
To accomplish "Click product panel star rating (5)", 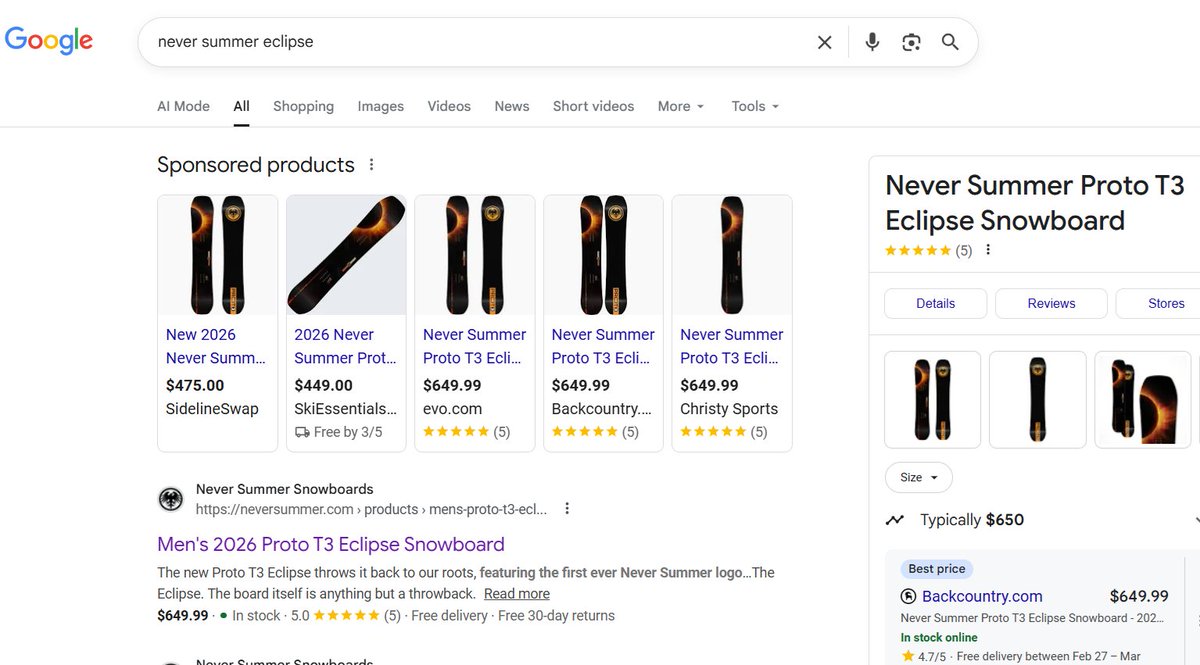I will pyautogui.click(x=928, y=251).
